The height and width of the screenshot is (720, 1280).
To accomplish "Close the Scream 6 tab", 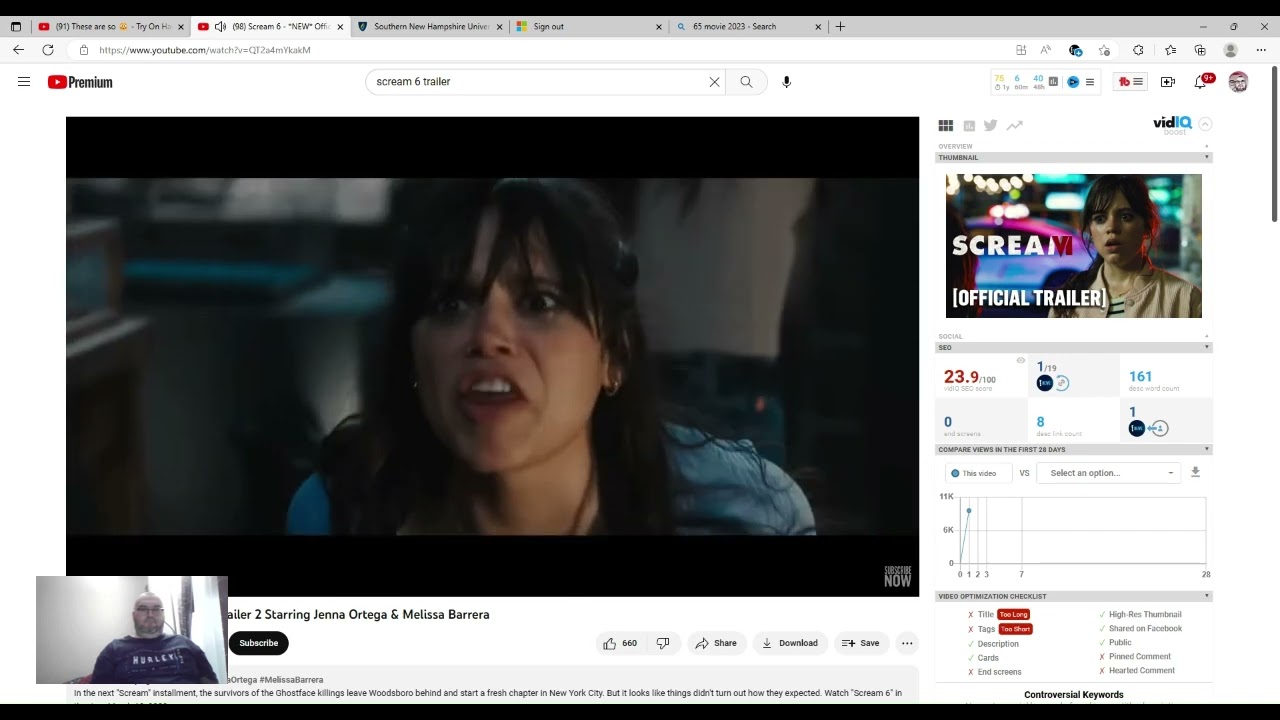I will click(x=340, y=27).
